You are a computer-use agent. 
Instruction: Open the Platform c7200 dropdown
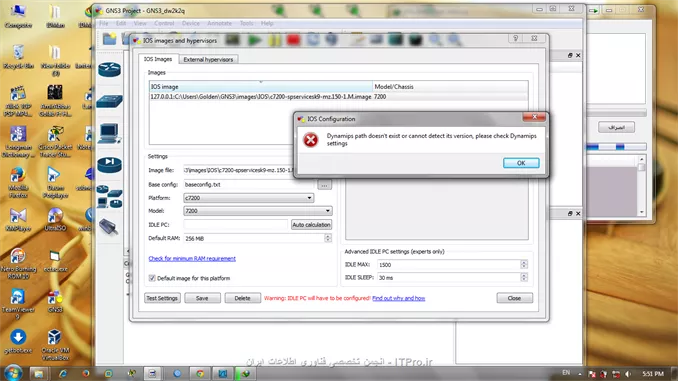click(x=249, y=198)
